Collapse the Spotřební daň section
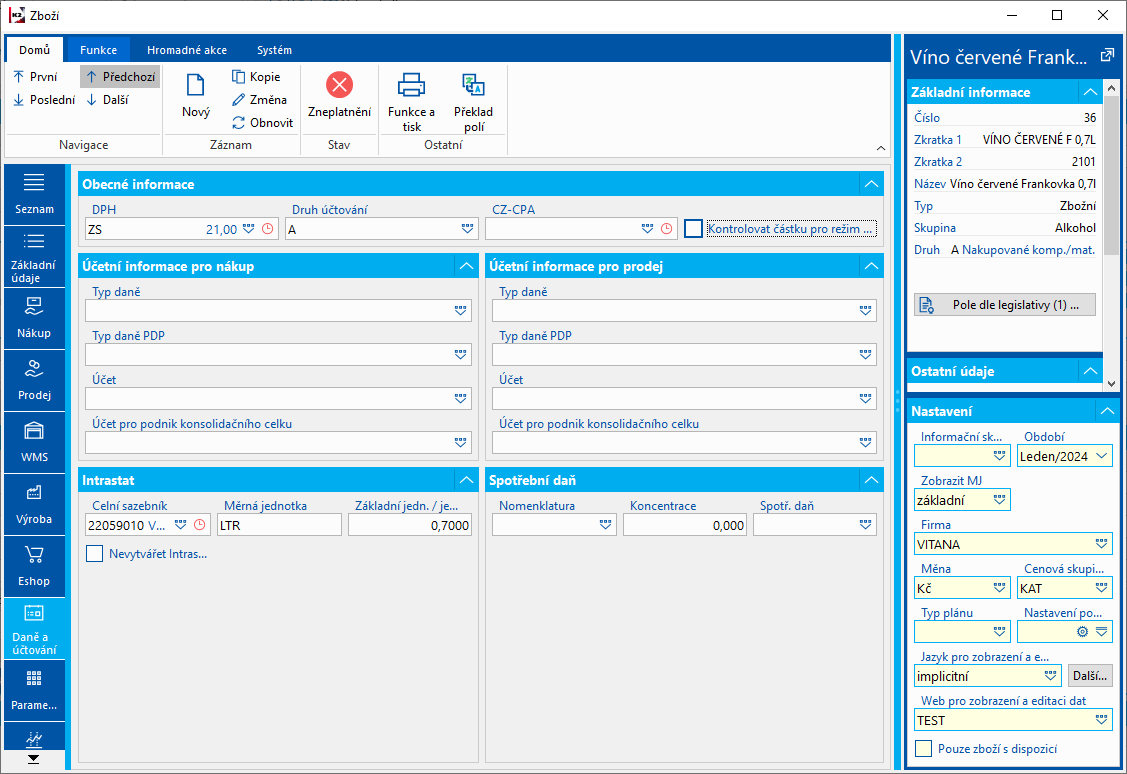This screenshot has width=1127, height=774. 871,480
